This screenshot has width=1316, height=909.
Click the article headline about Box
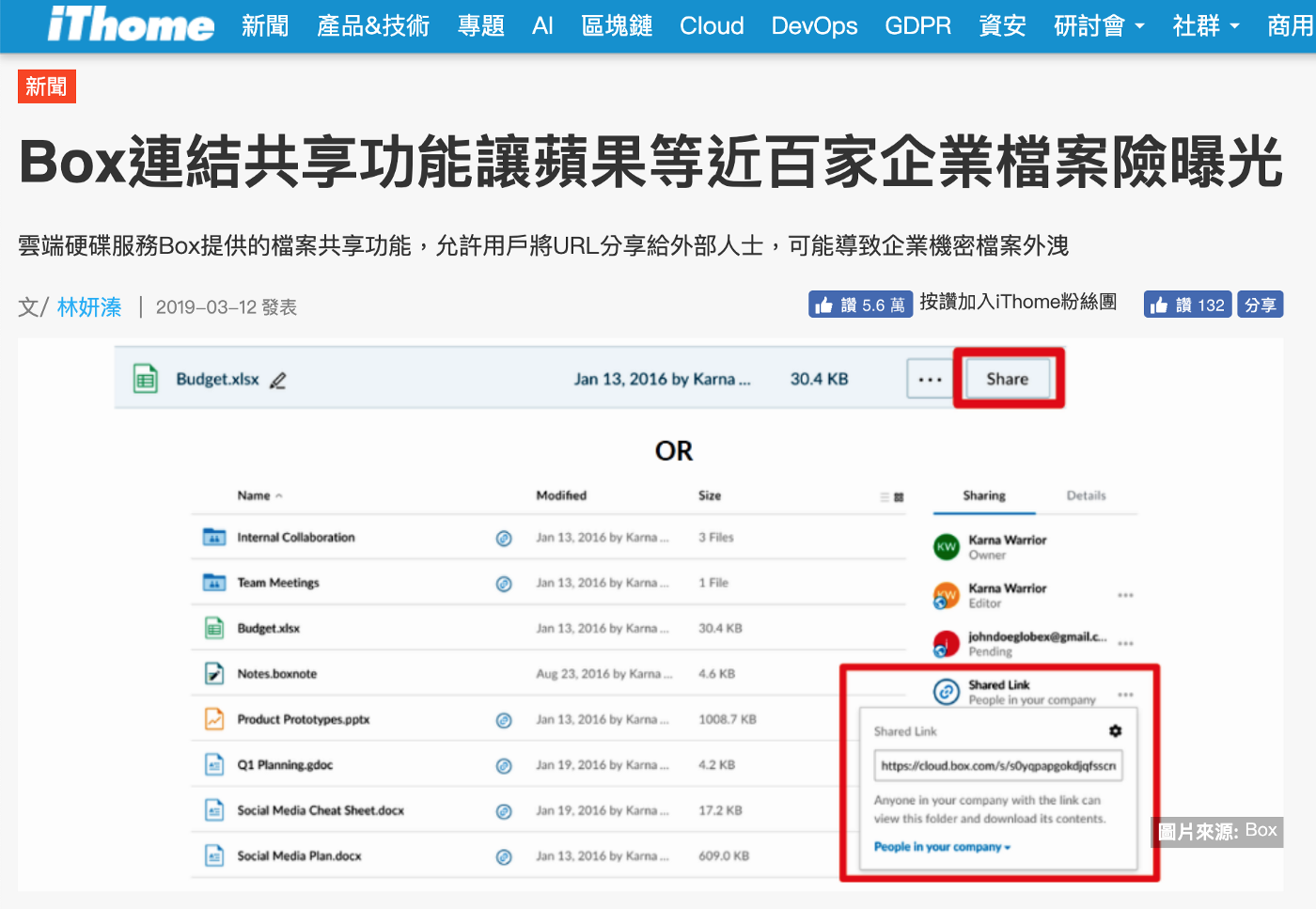pos(650,162)
